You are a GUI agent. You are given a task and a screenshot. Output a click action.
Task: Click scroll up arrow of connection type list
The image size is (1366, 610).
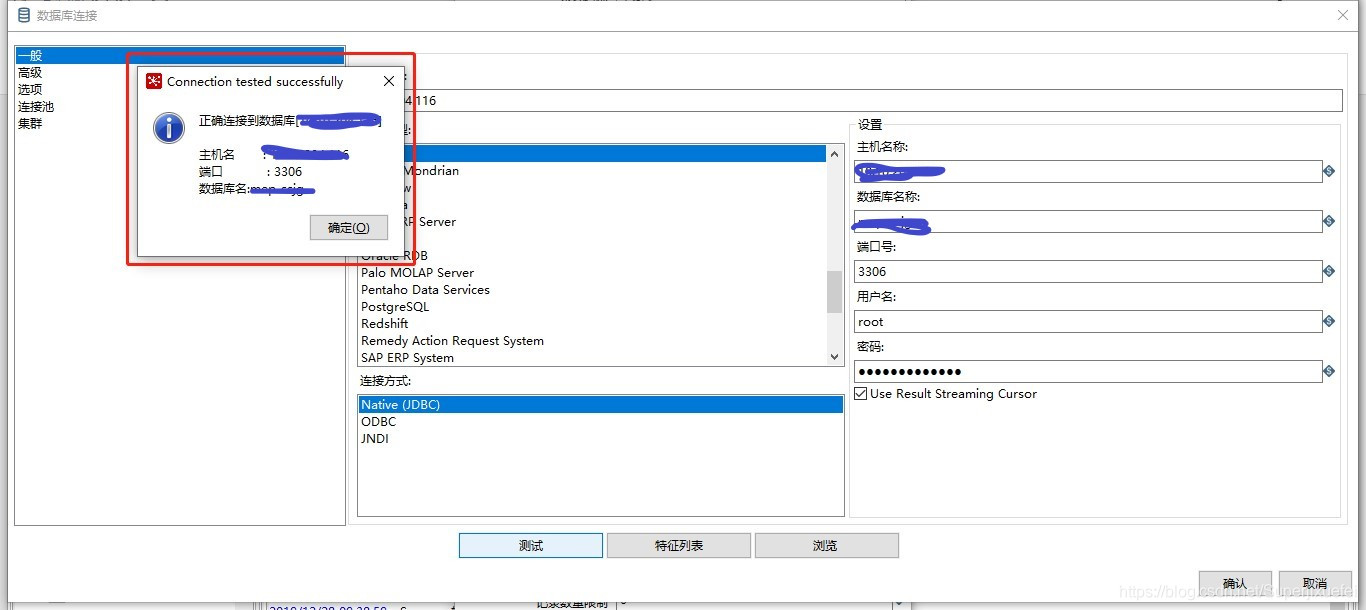pos(834,153)
